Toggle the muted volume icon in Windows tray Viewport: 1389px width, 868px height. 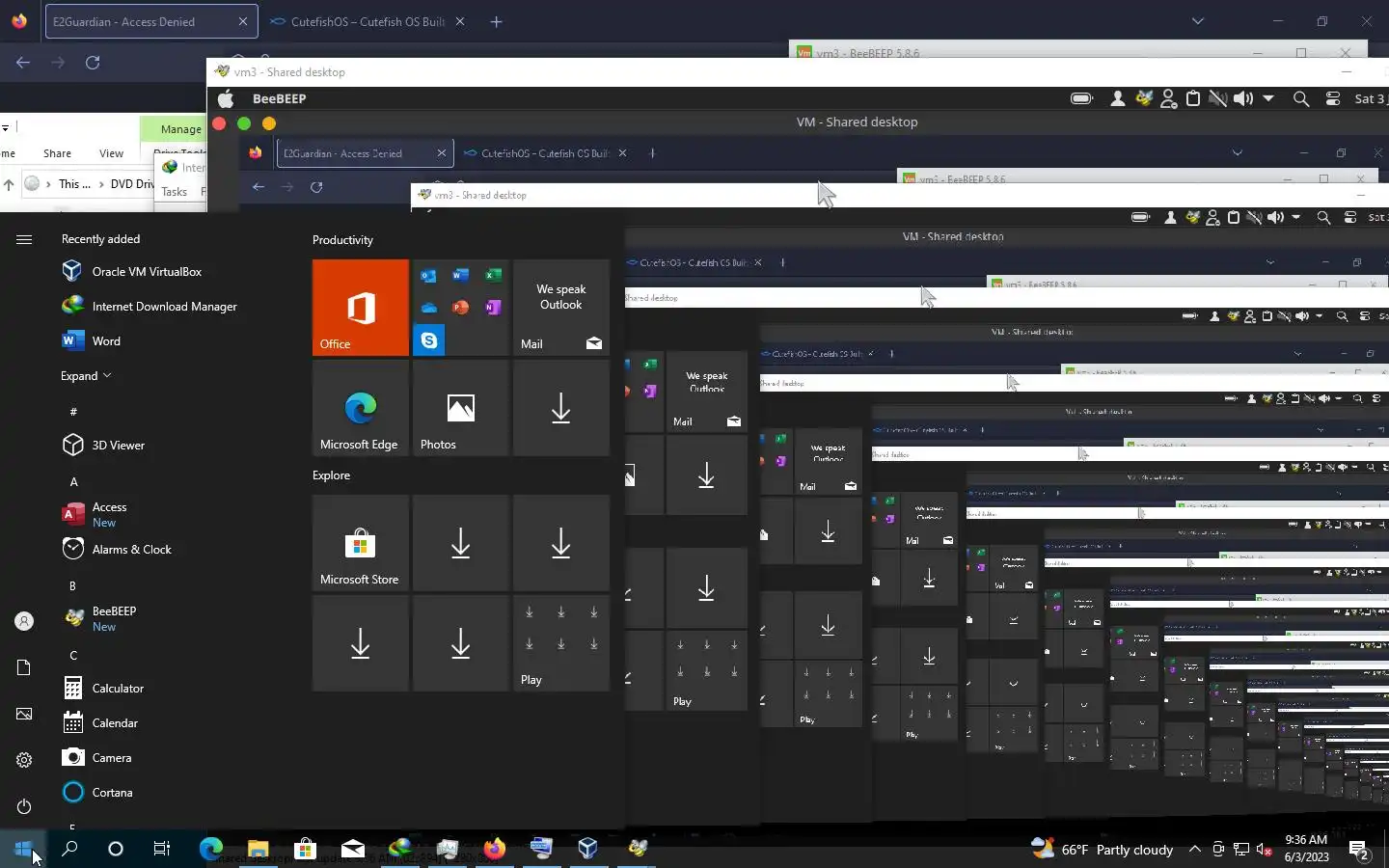tap(1265, 850)
